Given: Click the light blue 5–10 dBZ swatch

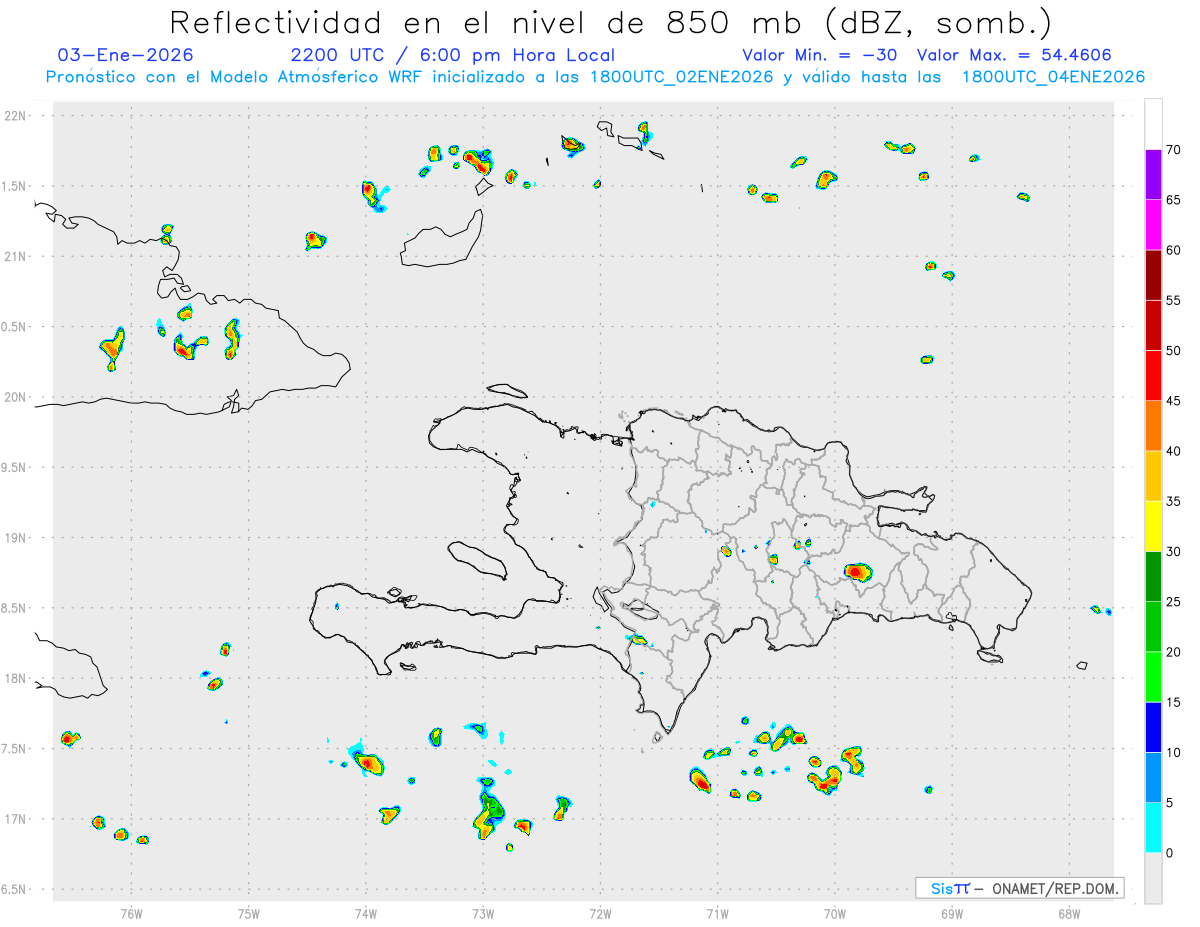Looking at the screenshot, I should [x=1153, y=777].
